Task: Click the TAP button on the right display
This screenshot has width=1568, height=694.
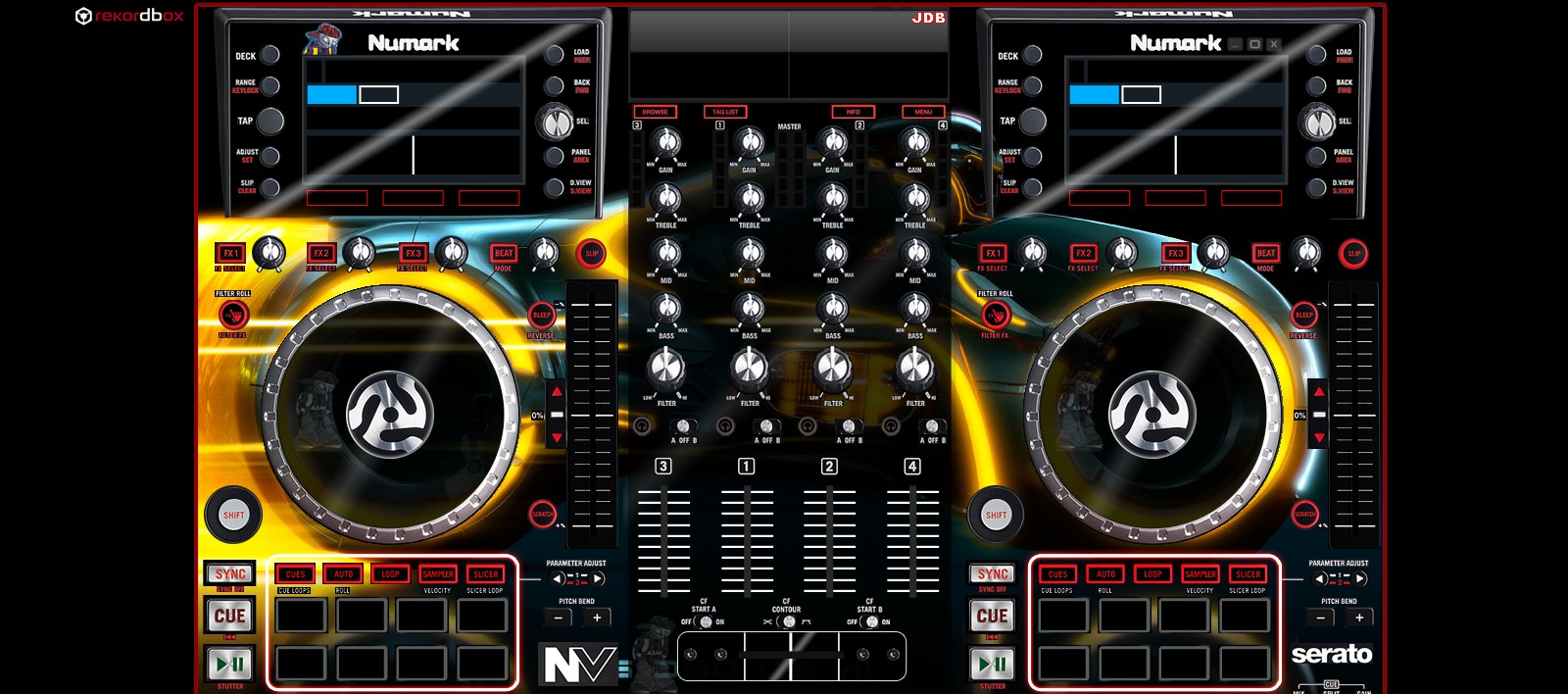Action: 1033,121
